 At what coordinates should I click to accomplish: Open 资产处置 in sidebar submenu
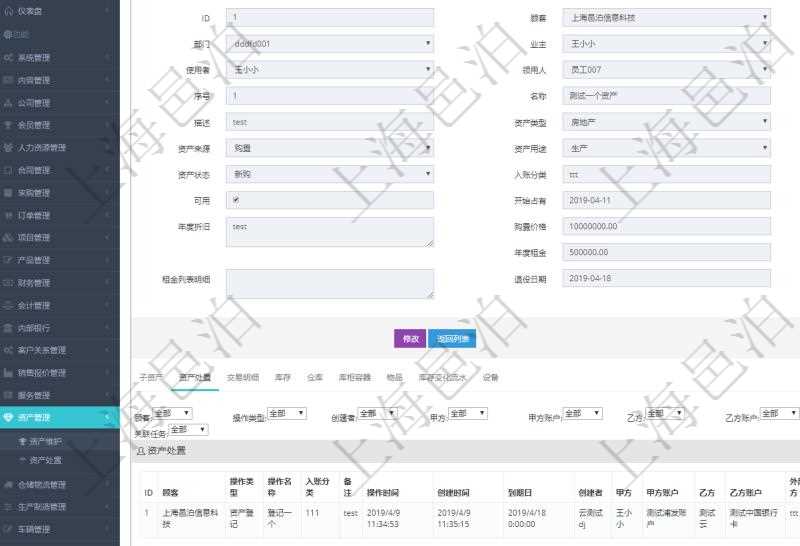[46, 460]
